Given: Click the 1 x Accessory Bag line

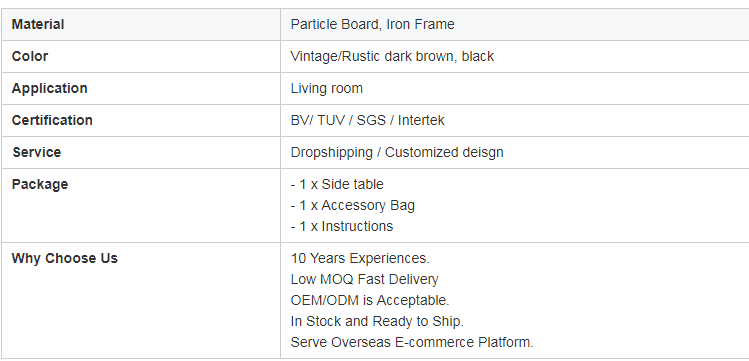Looking at the screenshot, I should click(x=353, y=205).
